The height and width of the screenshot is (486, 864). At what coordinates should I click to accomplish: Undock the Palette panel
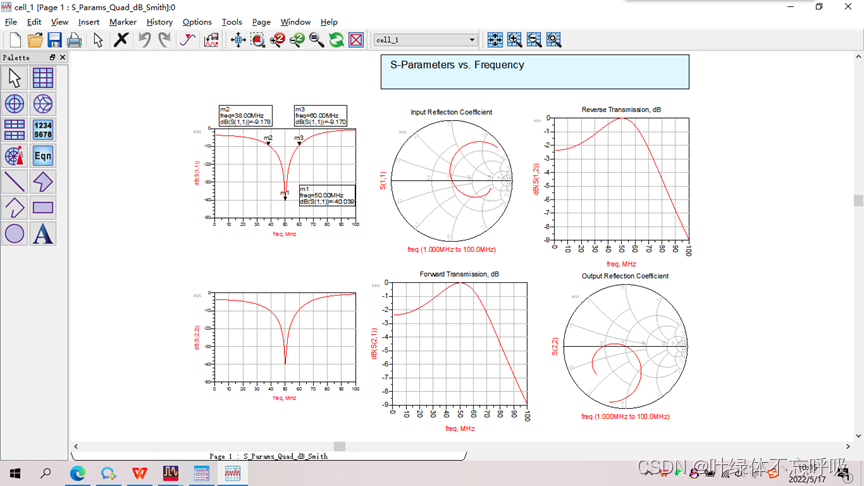(52, 57)
